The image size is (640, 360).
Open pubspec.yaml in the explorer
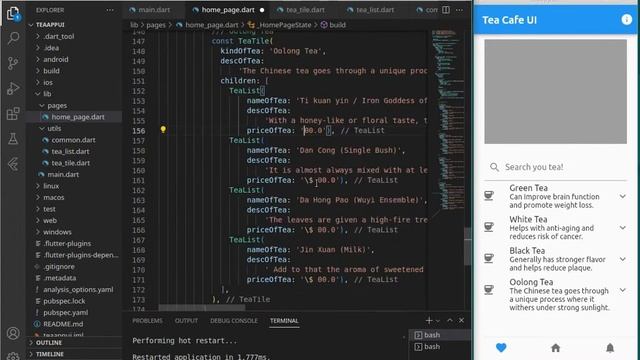(x=65, y=312)
